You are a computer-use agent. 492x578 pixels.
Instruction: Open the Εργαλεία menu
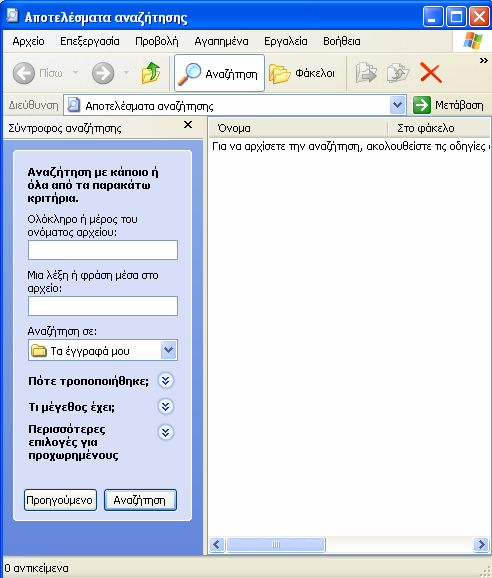[x=286, y=41]
